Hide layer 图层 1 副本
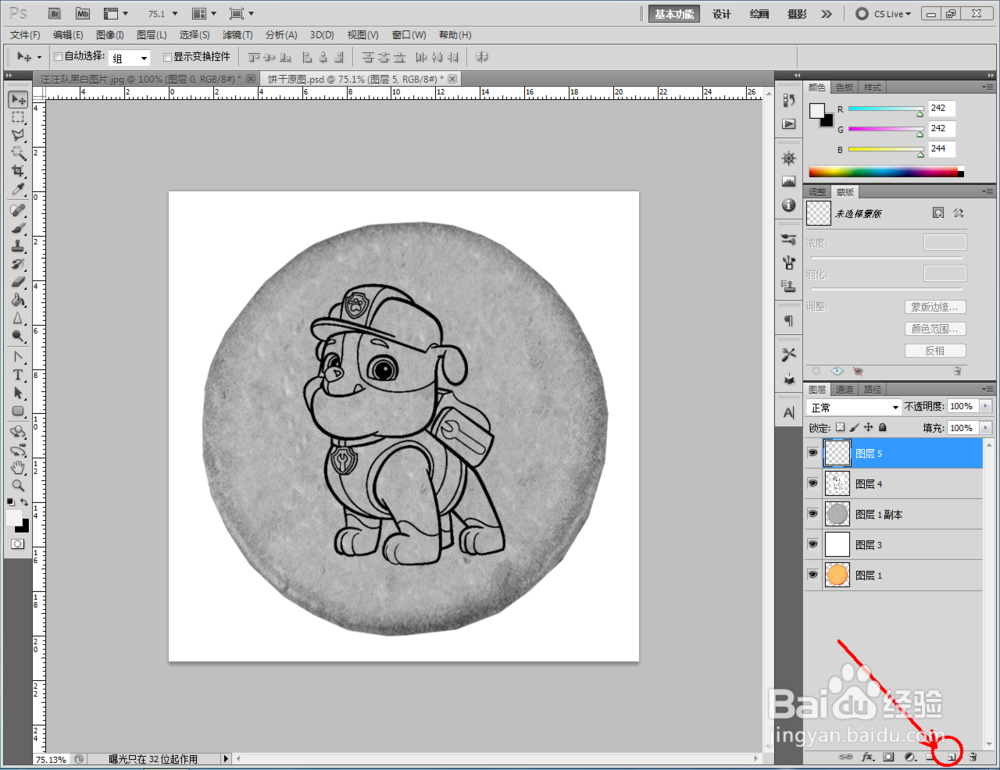Viewport: 1000px width, 770px height. pos(812,514)
